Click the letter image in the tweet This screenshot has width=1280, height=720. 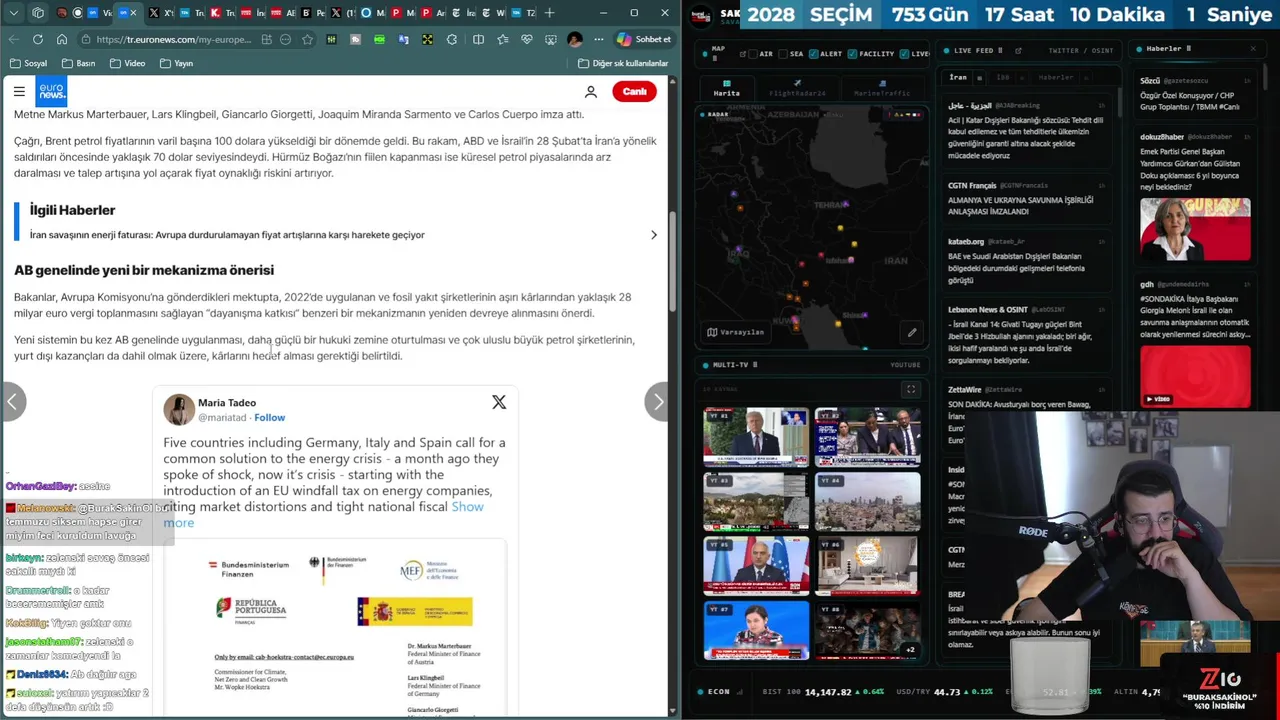click(335, 628)
